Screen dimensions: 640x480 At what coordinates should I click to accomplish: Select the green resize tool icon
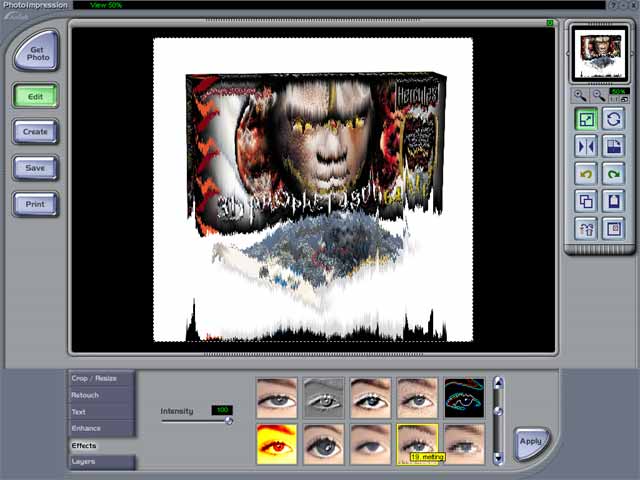tap(586, 119)
